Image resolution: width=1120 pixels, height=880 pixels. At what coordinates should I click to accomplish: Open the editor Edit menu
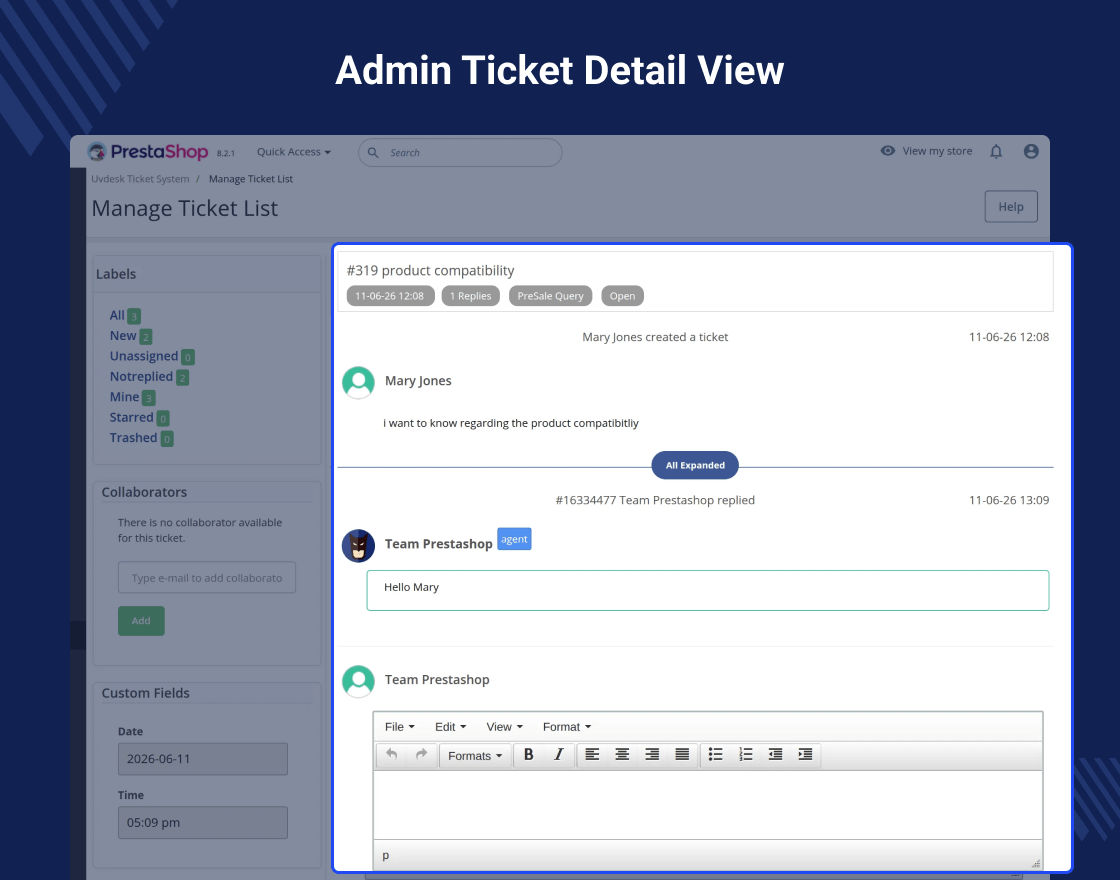[450, 726]
